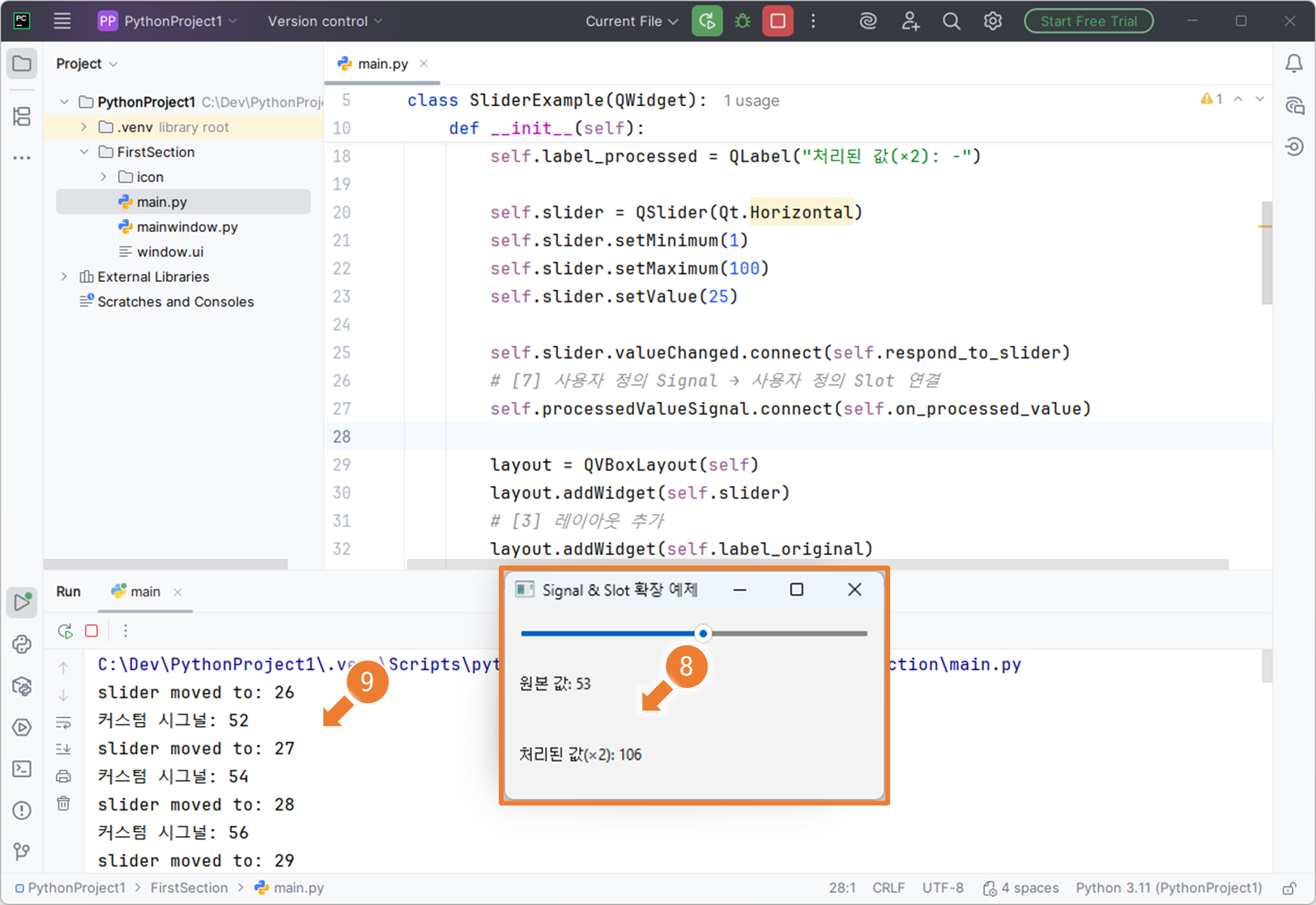Show more tool windows via the ellipsis
This screenshot has width=1316, height=905.
coord(22,158)
